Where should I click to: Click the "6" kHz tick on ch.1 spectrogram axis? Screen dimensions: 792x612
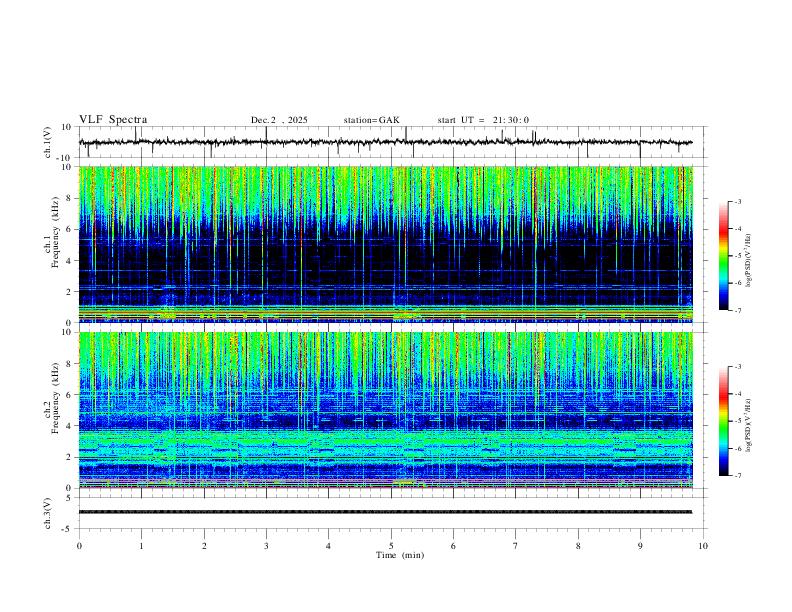pos(70,229)
